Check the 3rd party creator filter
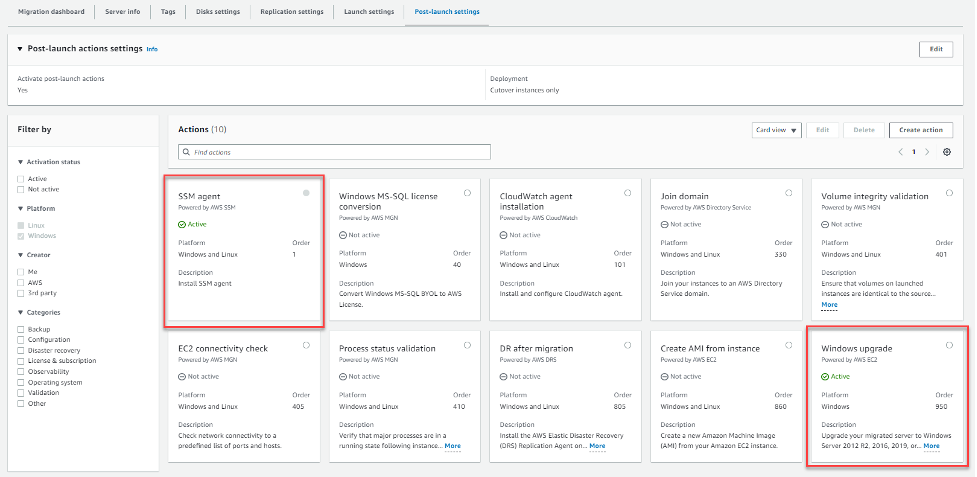977x477 pixels. pos(21,293)
